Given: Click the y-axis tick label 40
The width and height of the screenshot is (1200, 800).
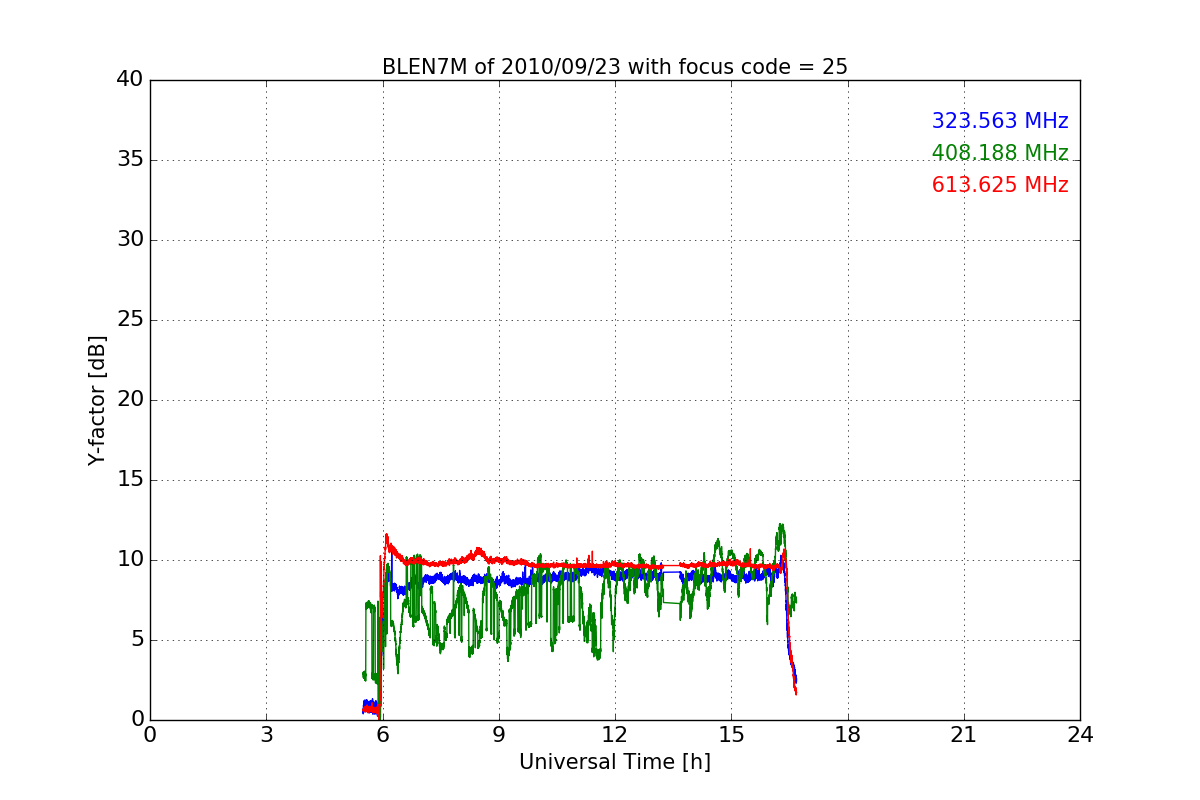Looking at the screenshot, I should click(129, 80).
